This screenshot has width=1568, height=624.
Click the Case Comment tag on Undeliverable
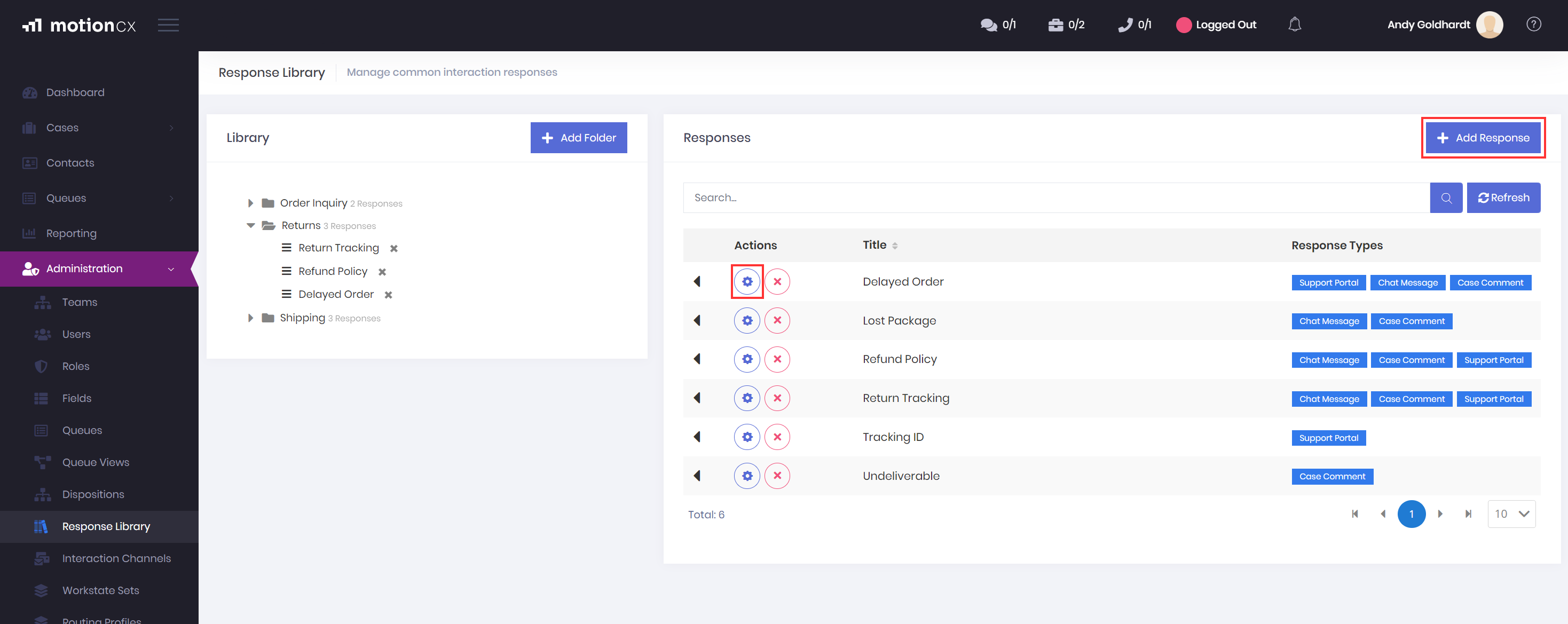coord(1332,477)
